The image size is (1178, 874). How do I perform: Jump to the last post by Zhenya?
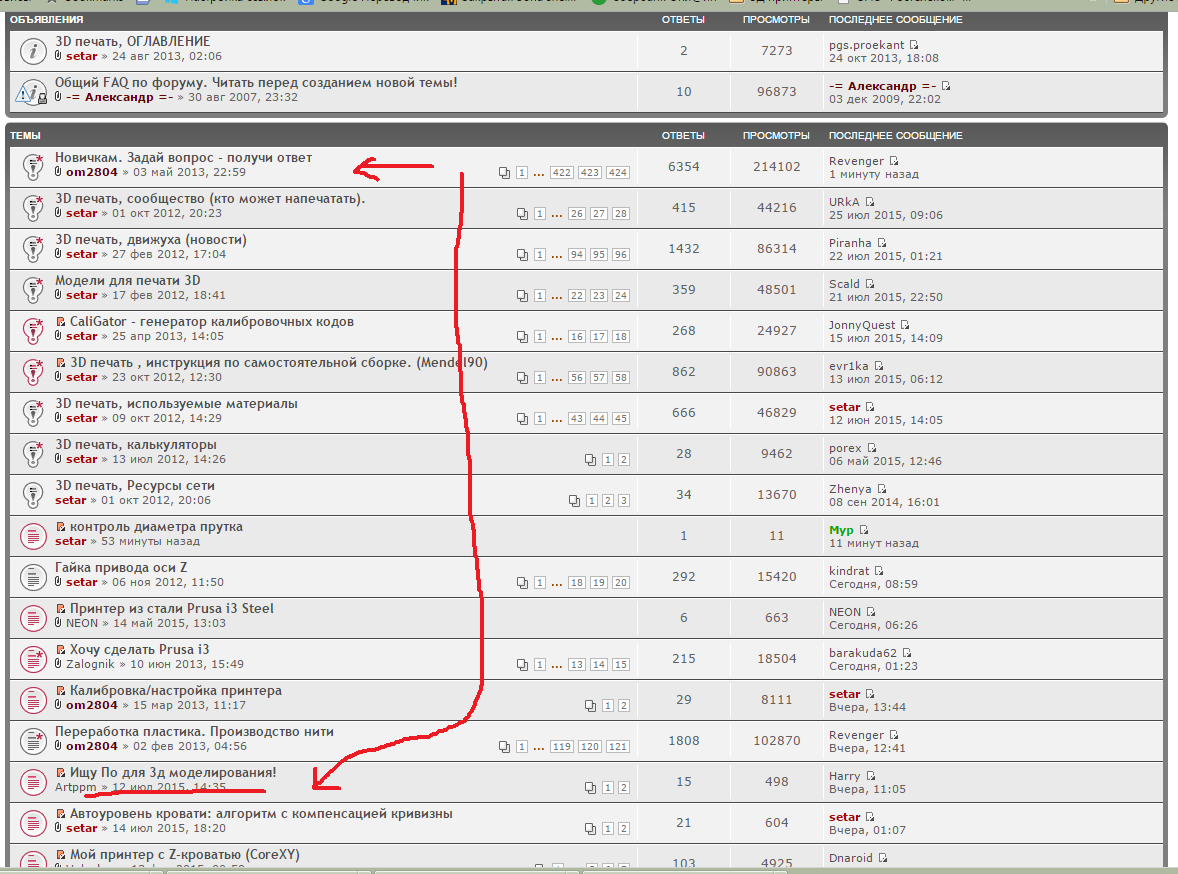(882, 489)
